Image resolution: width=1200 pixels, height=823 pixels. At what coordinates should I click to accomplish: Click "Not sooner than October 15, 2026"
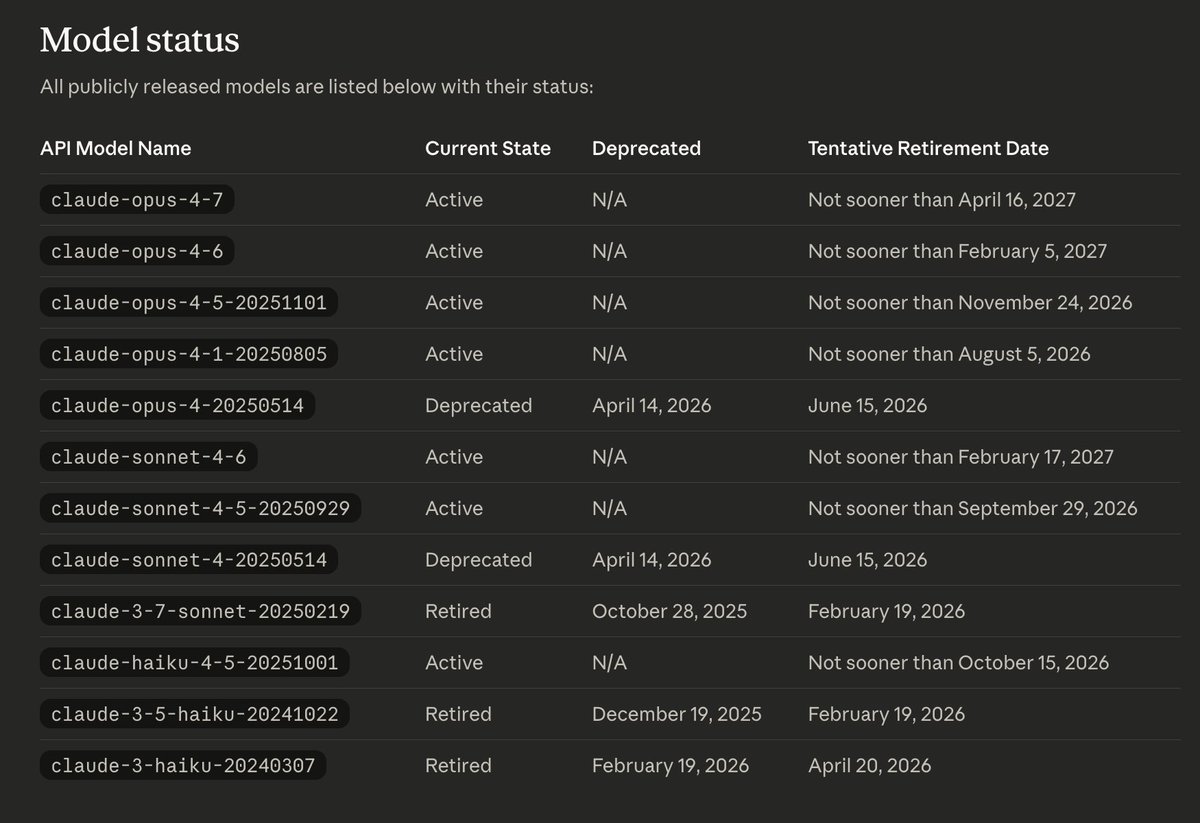click(958, 663)
